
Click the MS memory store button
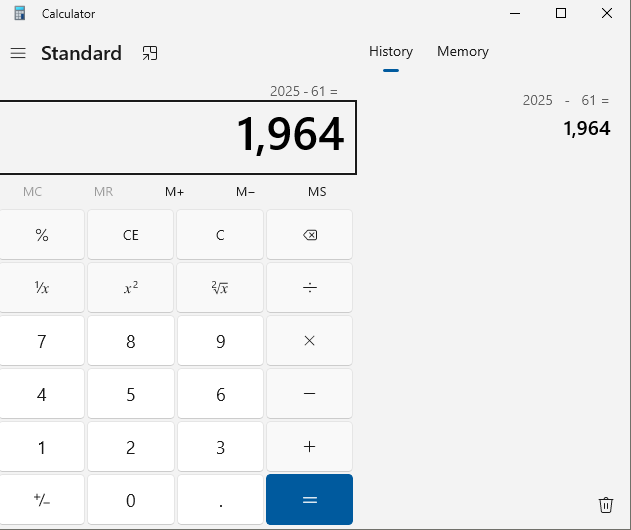pyautogui.click(x=317, y=192)
